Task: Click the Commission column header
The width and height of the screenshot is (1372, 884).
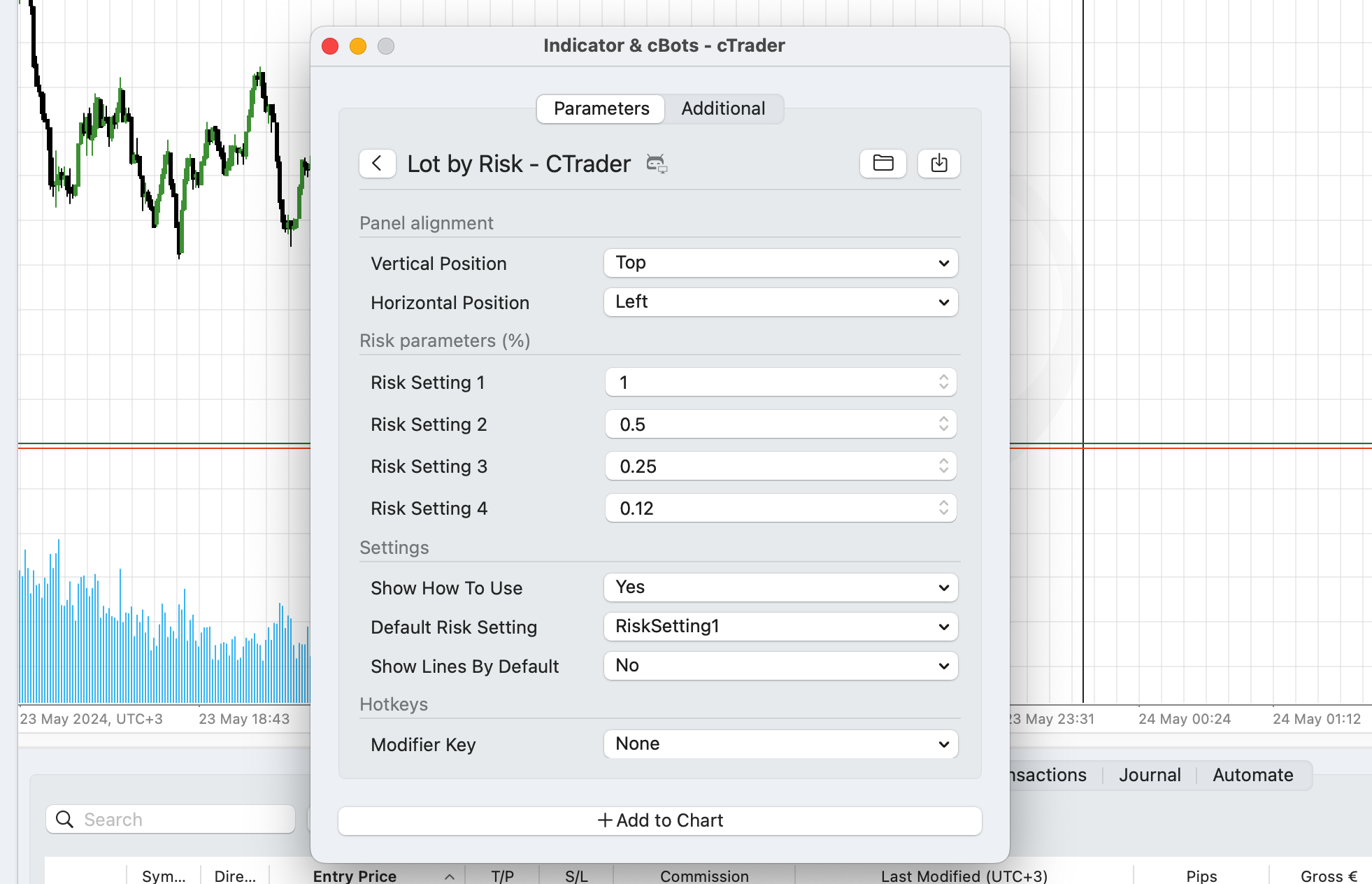Action: (704, 876)
